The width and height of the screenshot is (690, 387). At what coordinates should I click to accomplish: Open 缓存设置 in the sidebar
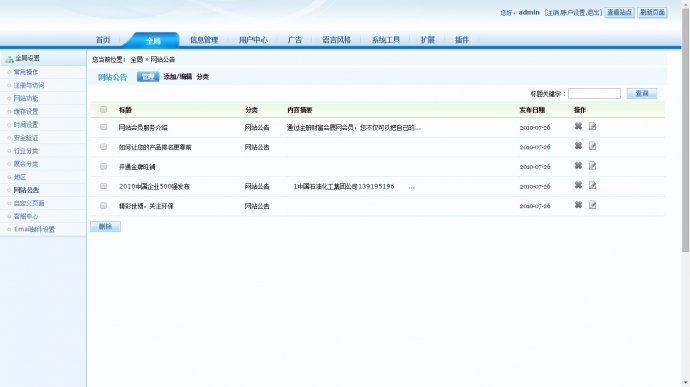26,111
